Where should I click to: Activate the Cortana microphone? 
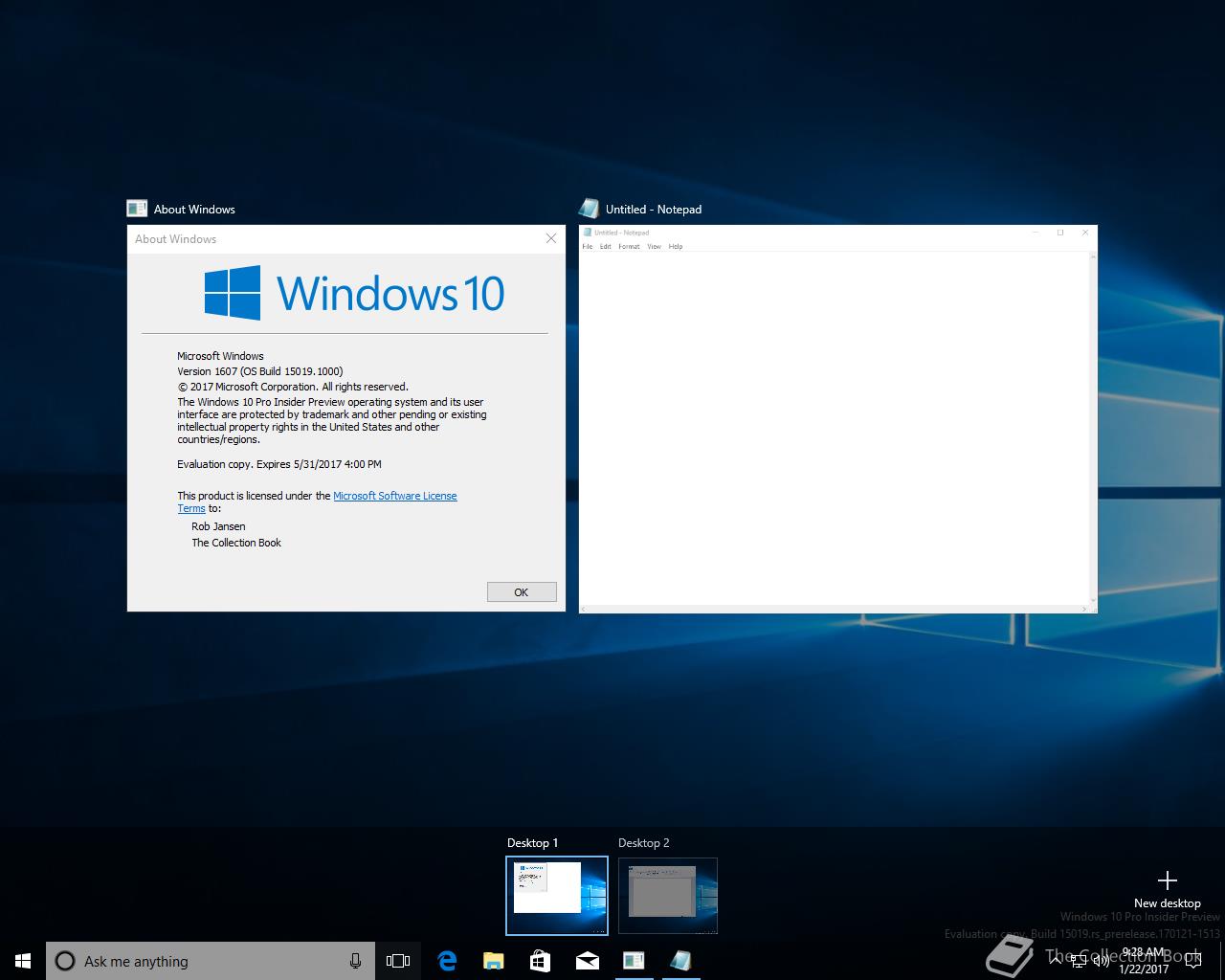(355, 961)
